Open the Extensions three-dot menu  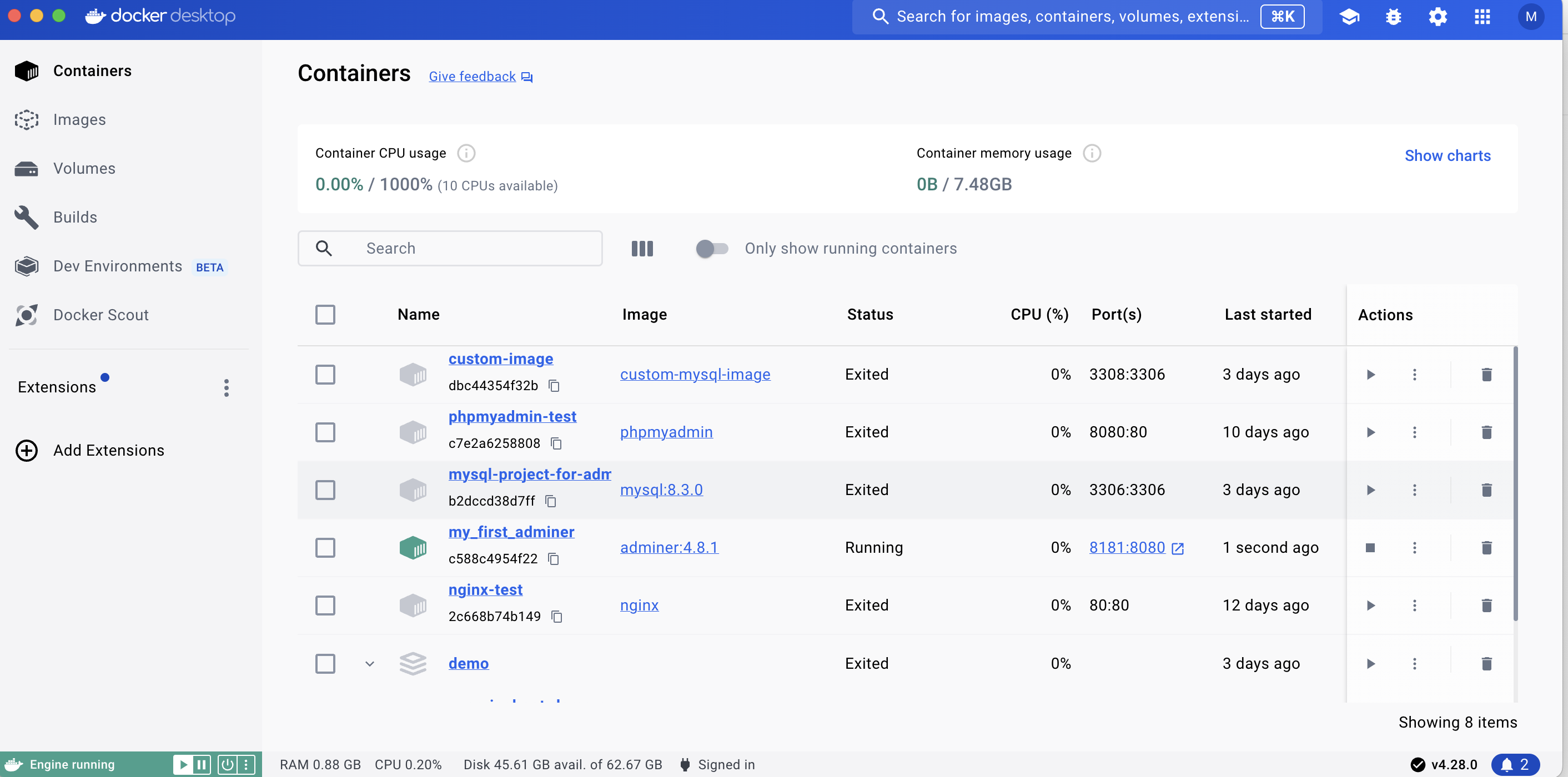tap(226, 387)
